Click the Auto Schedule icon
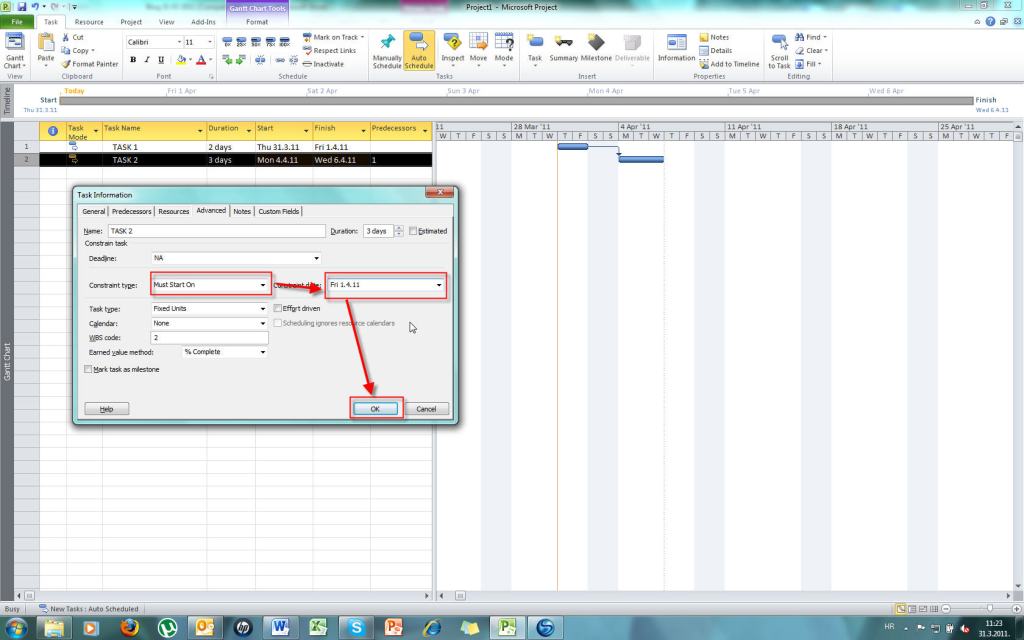 pos(418,52)
